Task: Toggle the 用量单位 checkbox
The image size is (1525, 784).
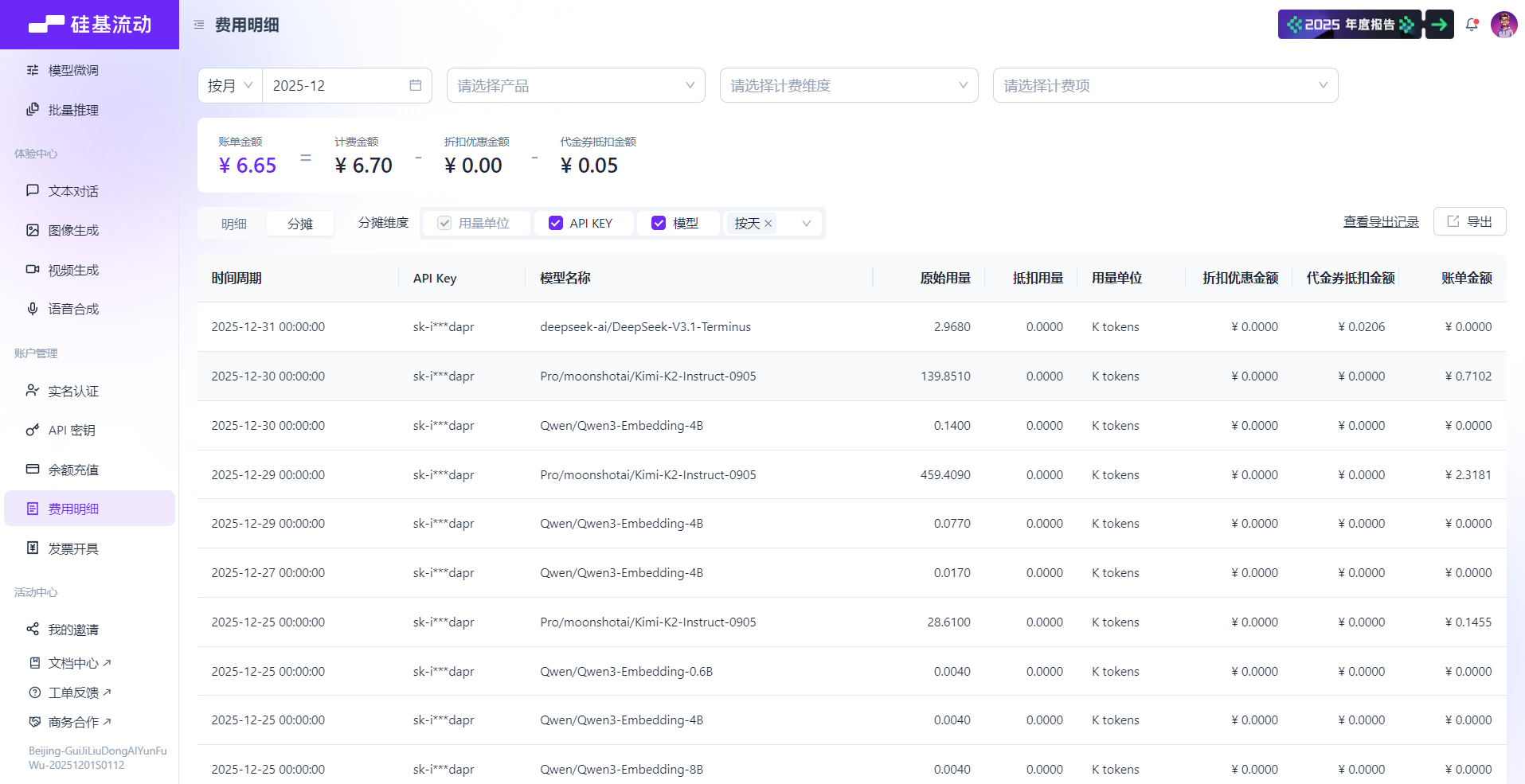Action: tap(444, 224)
